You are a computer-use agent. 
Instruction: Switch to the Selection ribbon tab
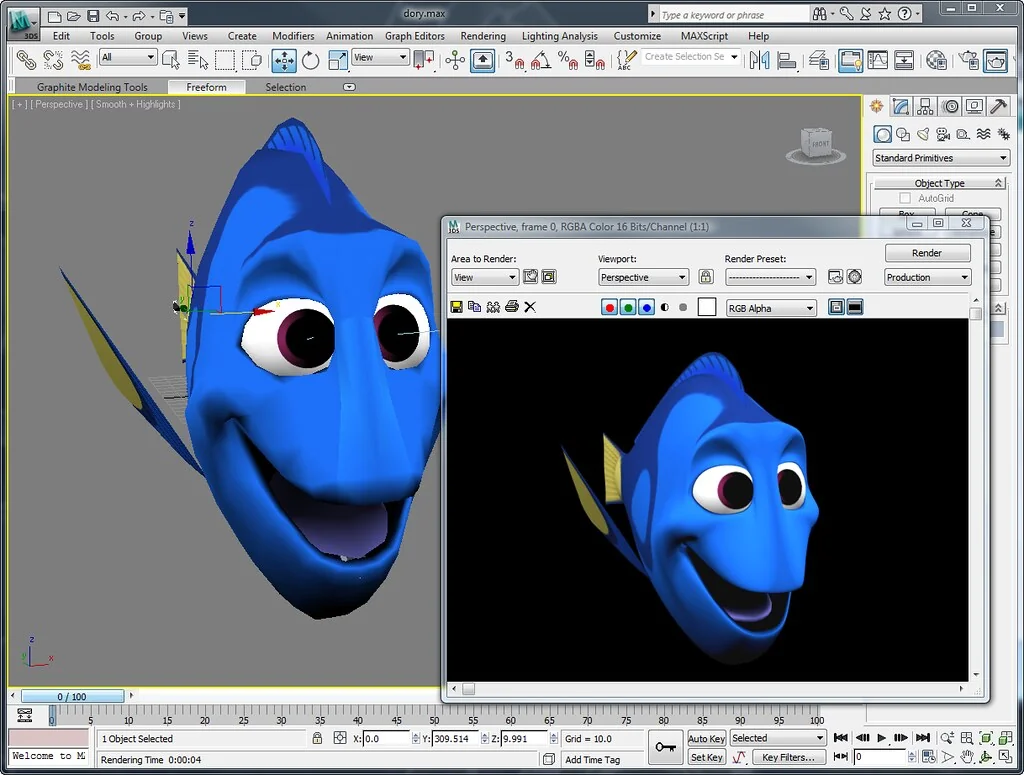tap(285, 87)
